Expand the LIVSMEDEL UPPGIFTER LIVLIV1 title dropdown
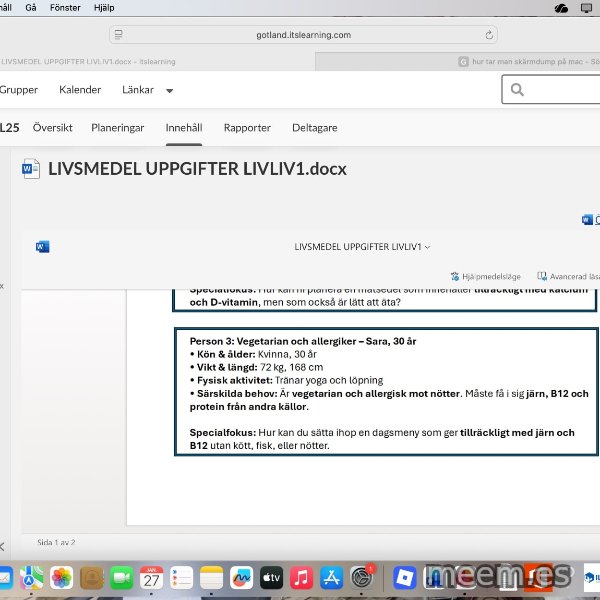The width and height of the screenshot is (600, 600). click(427, 247)
